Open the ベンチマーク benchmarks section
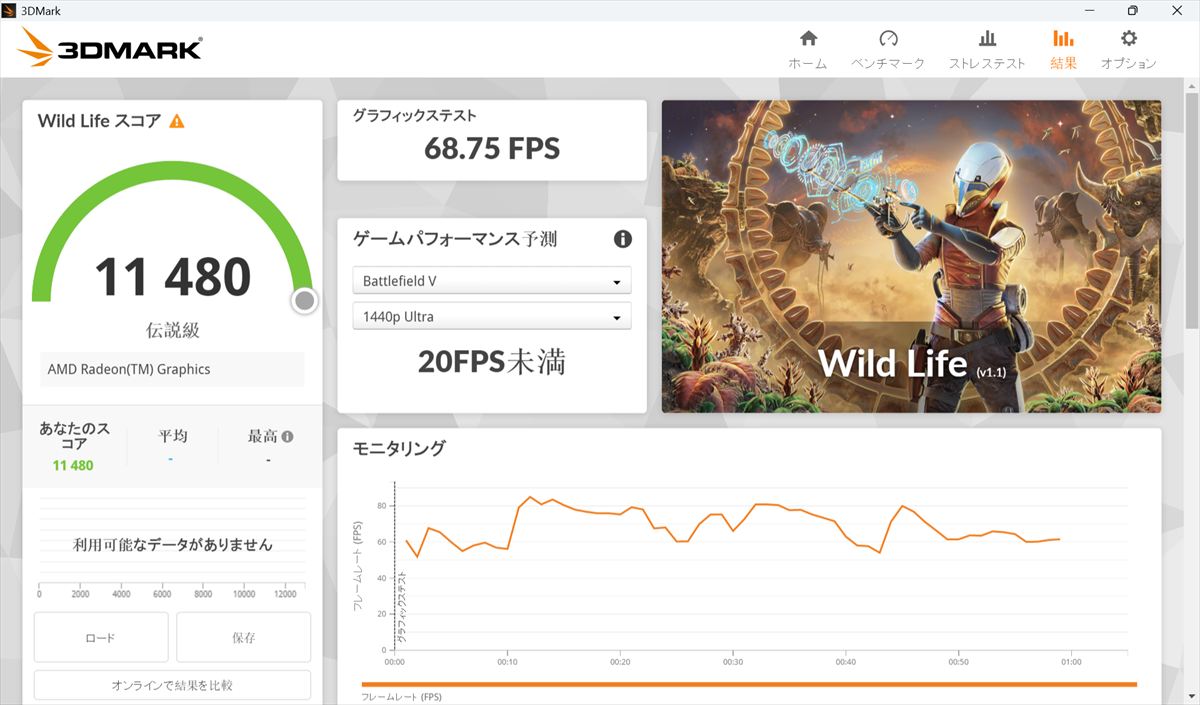 tap(888, 49)
